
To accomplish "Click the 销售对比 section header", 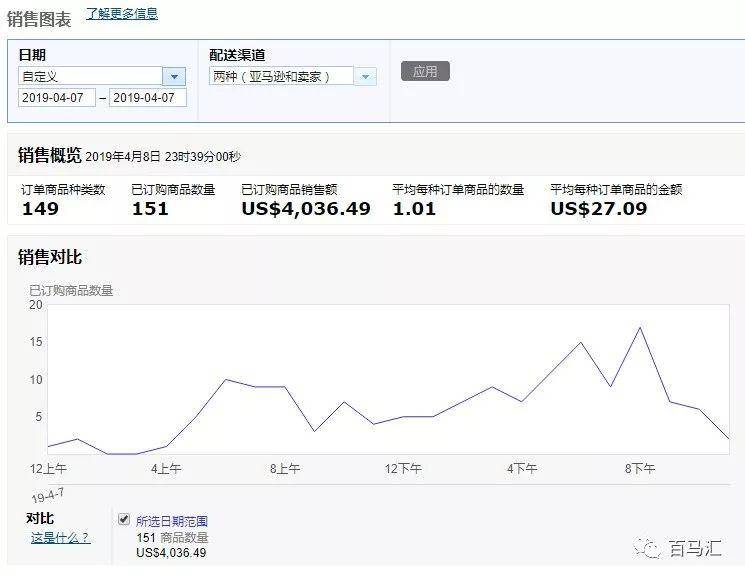I will click(x=50, y=257).
